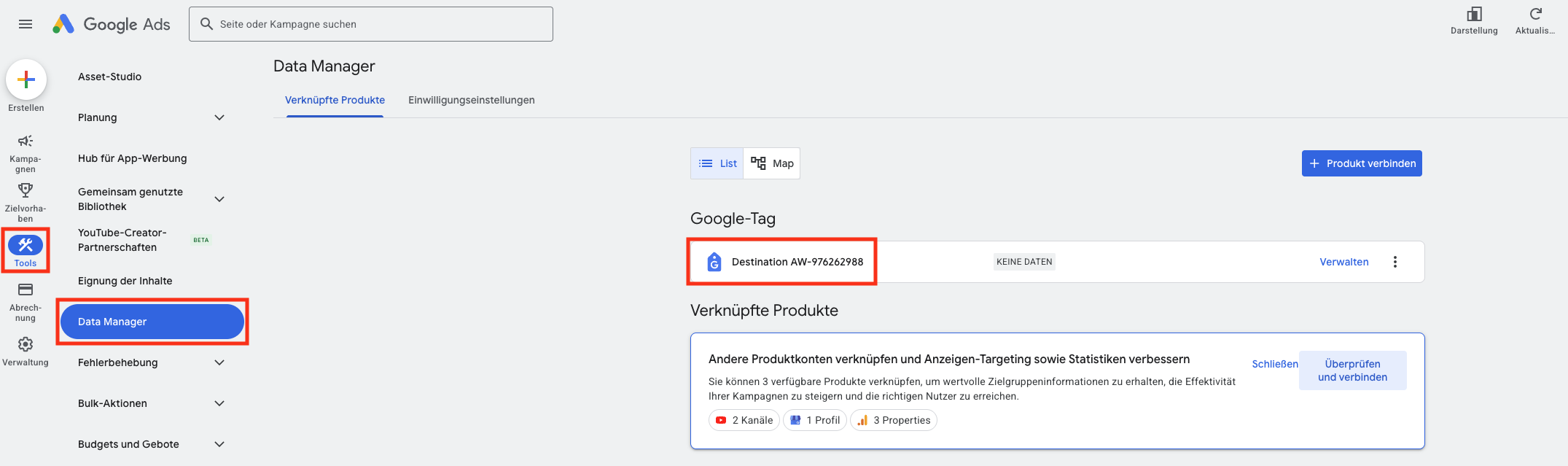Select Data Manager menu item
This screenshot has width=1568, height=466.
(x=152, y=322)
